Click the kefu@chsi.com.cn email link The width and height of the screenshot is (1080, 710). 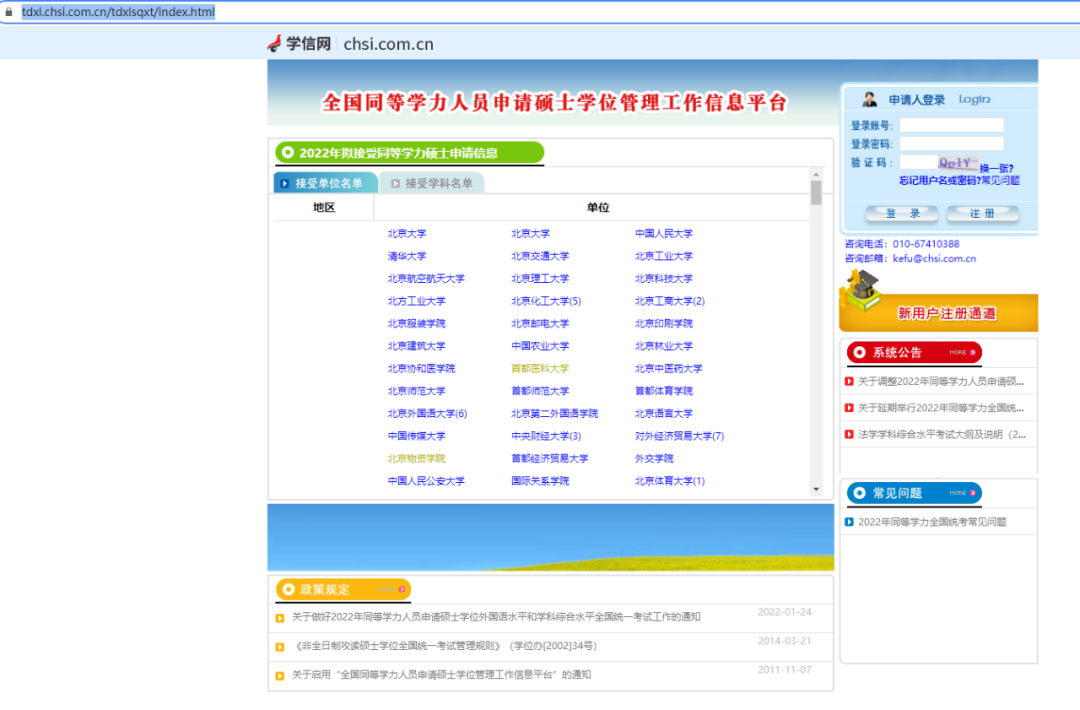934,258
